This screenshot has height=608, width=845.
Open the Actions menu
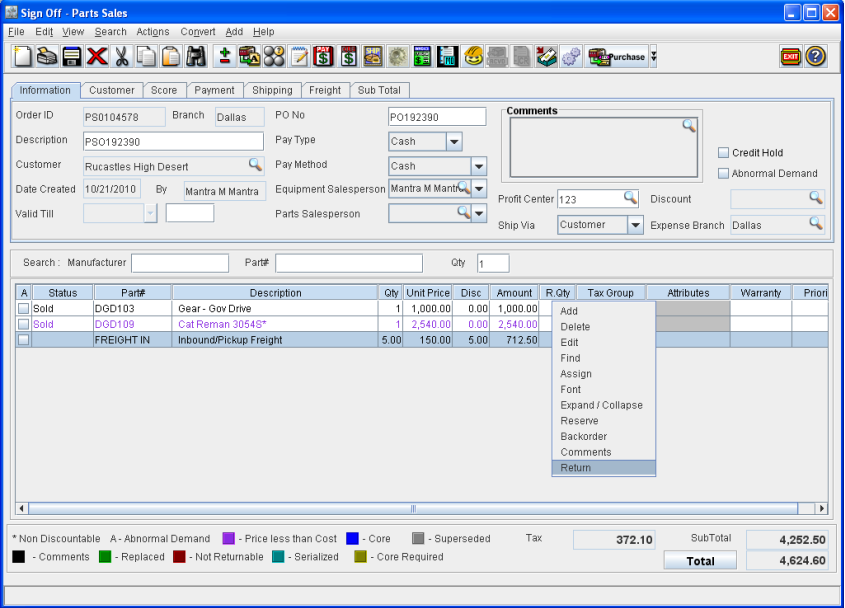point(153,32)
